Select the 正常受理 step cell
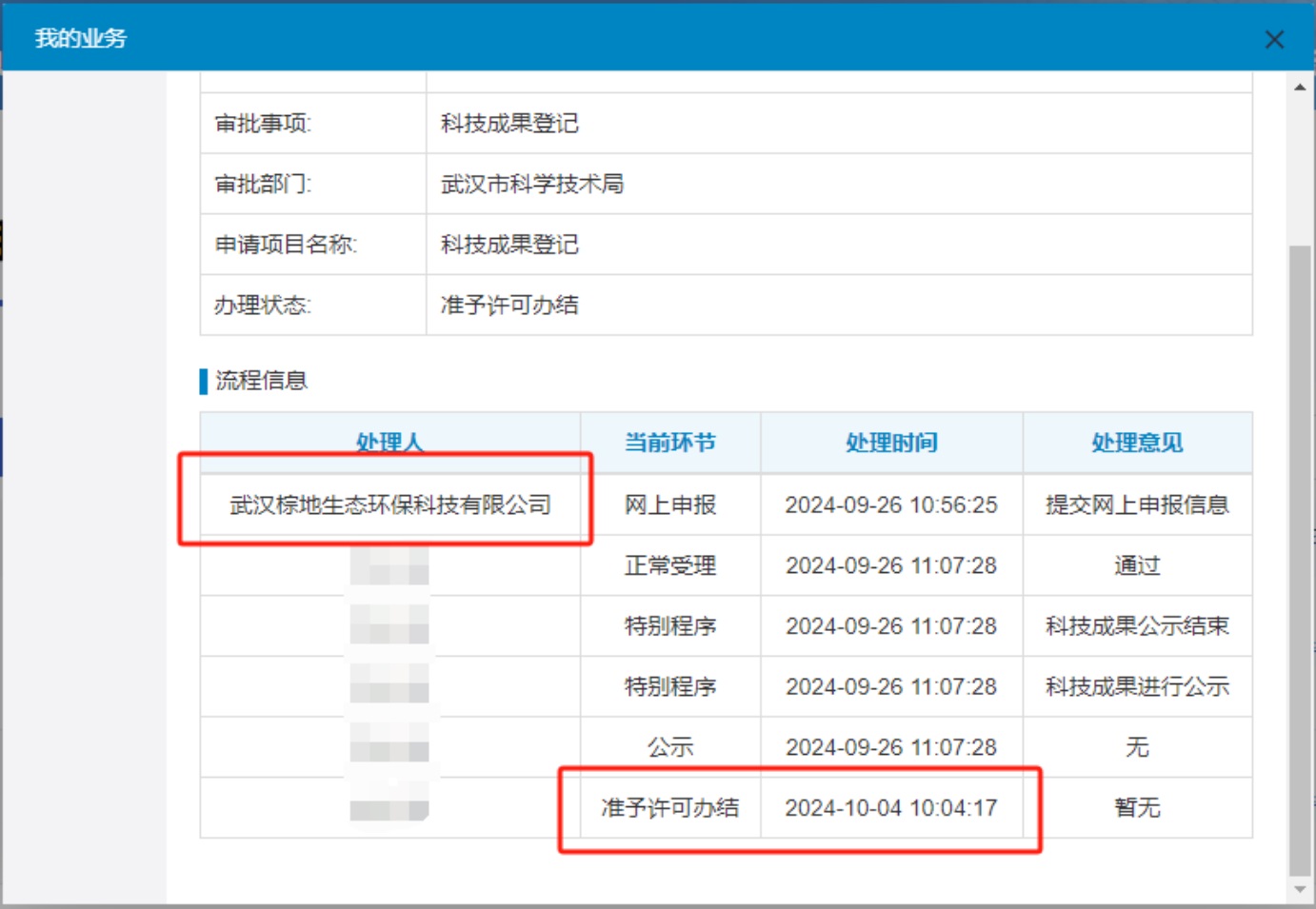This screenshot has width=1316, height=909. tap(669, 565)
